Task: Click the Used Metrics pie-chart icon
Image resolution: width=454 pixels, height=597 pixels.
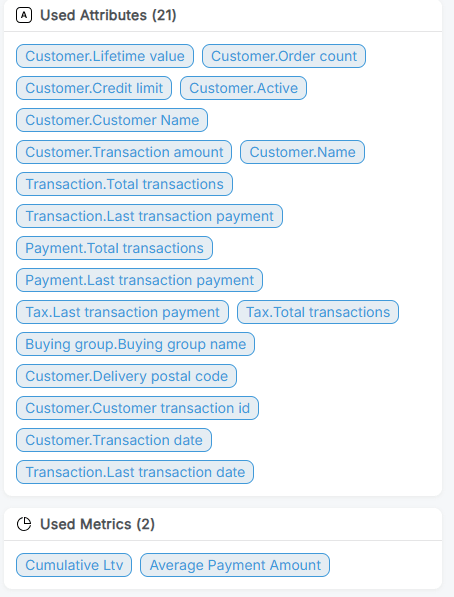Action: [x=24, y=524]
